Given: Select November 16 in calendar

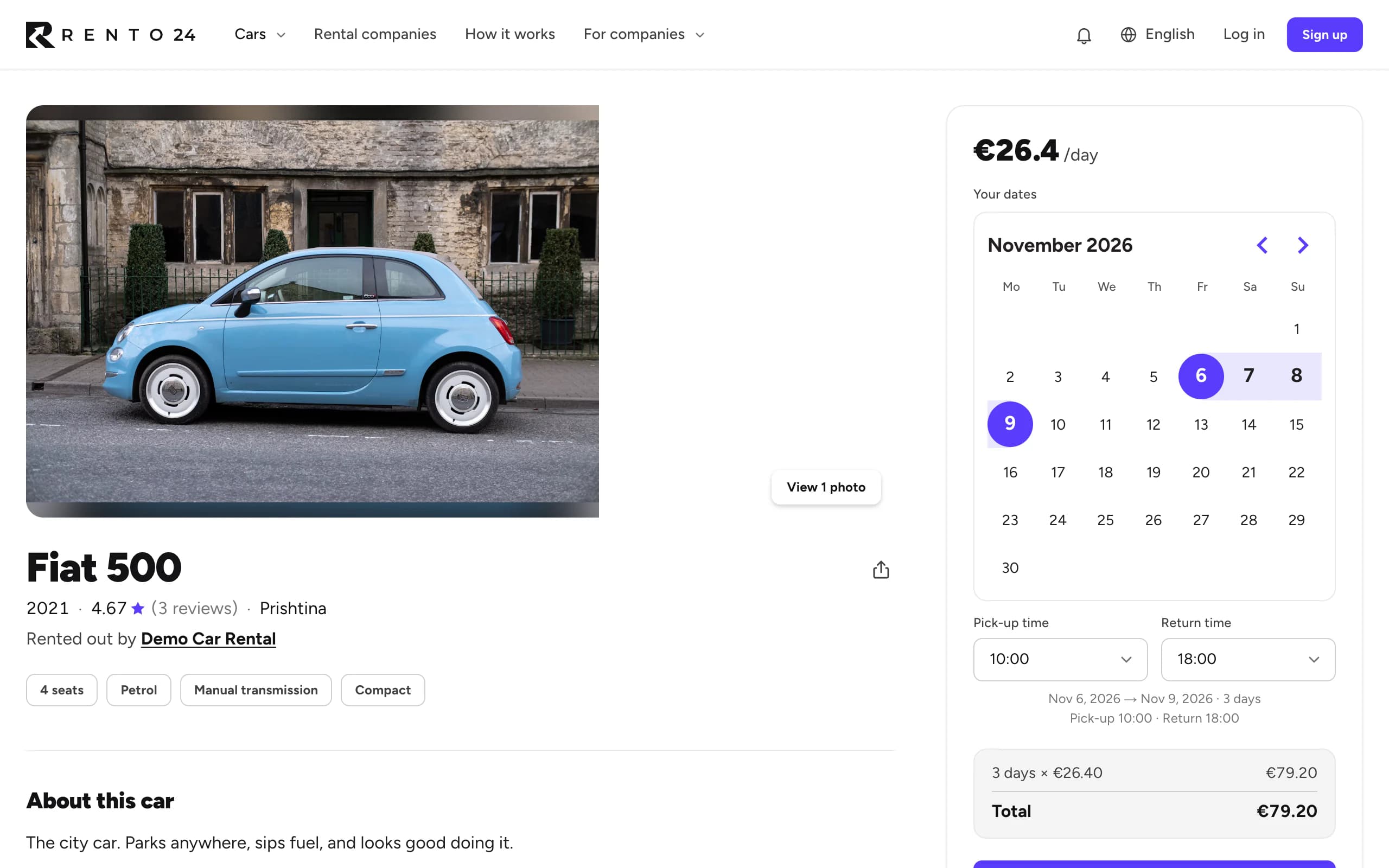Looking at the screenshot, I should click(x=1010, y=472).
